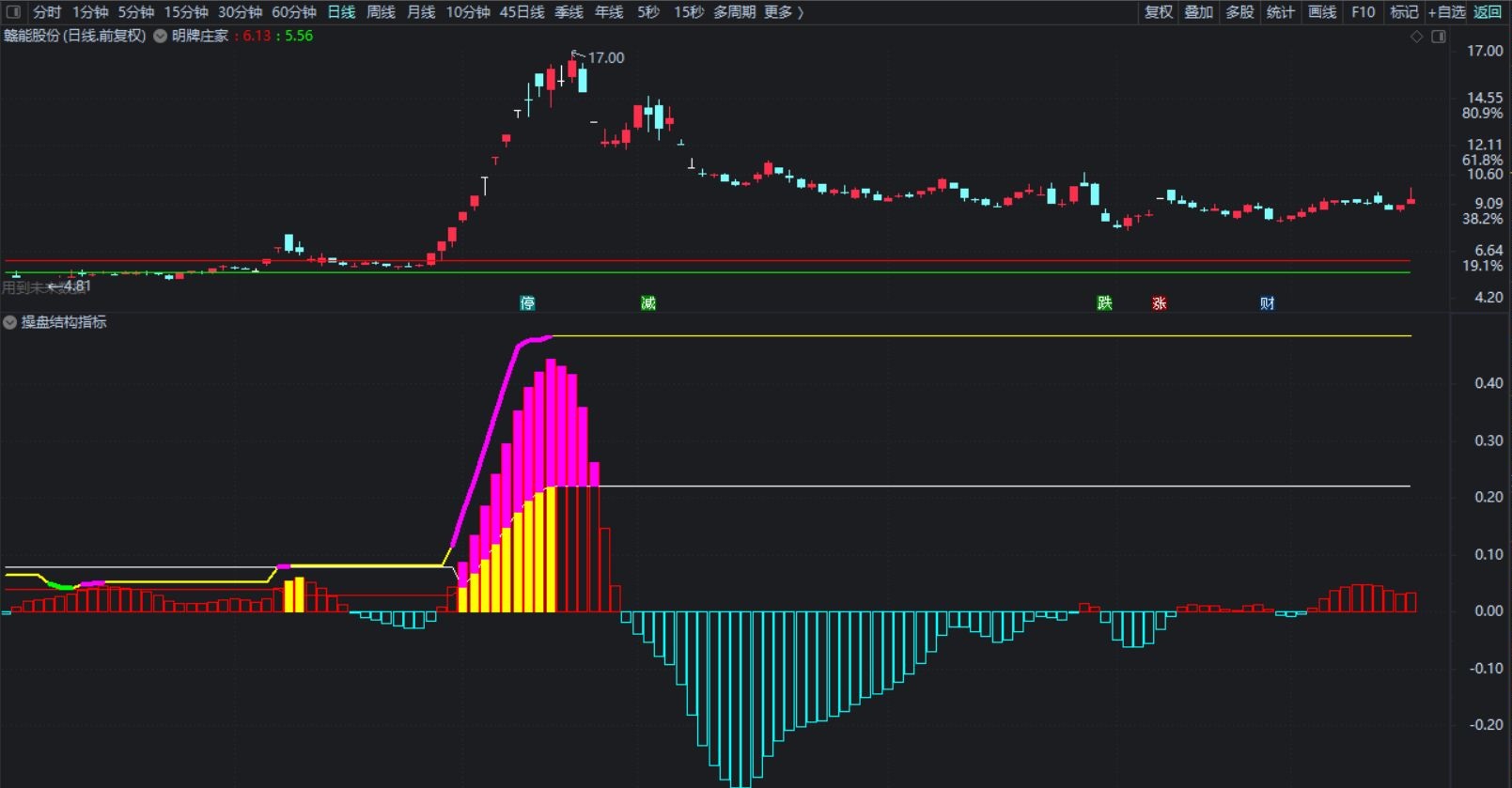Screen dimensions: 1512x788
Task: Toggle the right side panel icon
Action: (1439, 37)
